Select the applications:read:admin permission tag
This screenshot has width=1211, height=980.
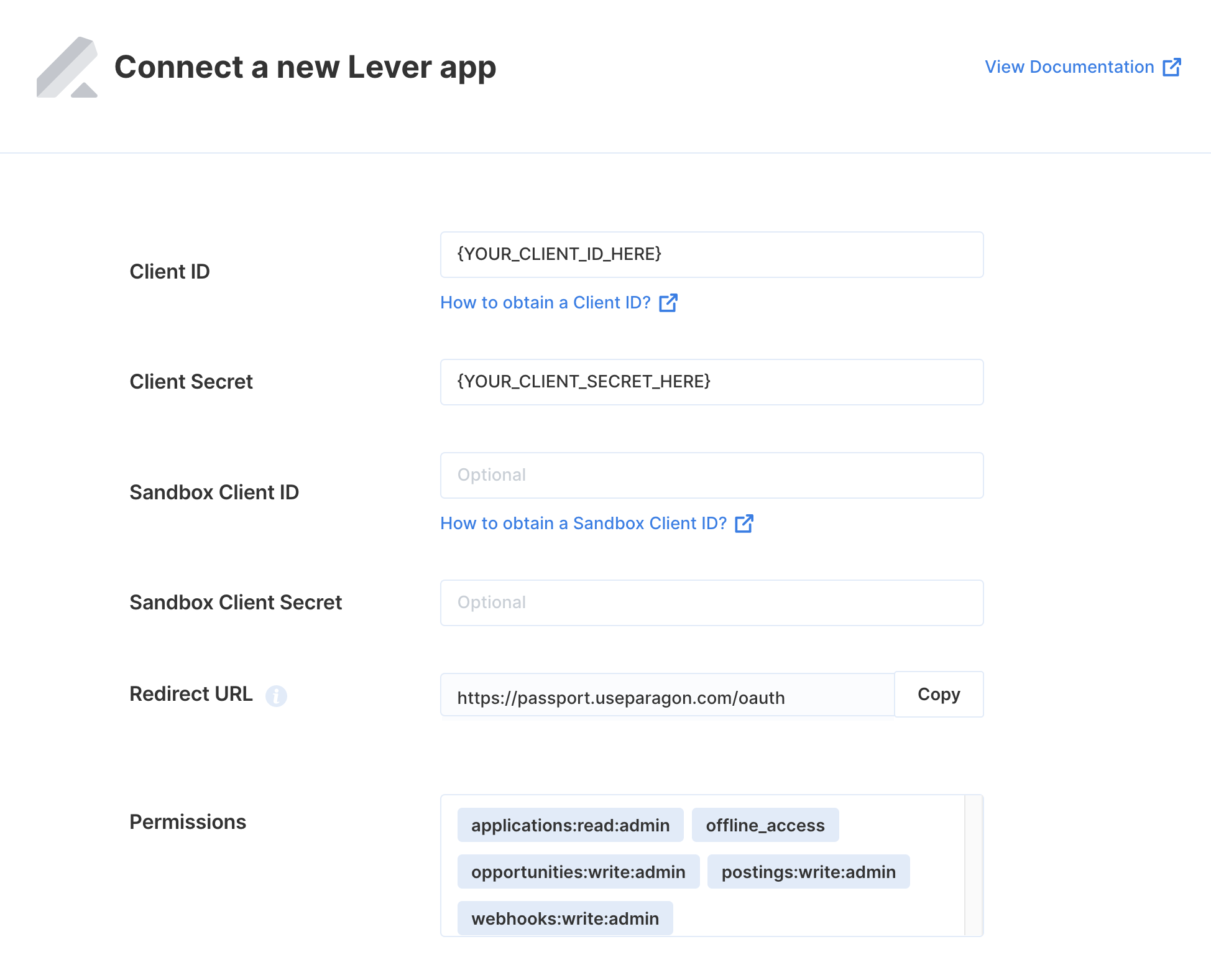(x=571, y=825)
